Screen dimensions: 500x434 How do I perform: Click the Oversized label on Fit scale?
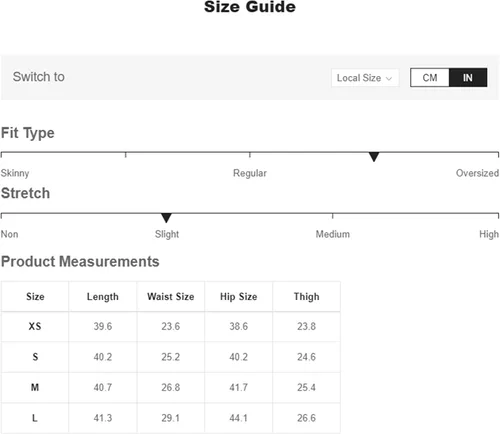(x=477, y=173)
